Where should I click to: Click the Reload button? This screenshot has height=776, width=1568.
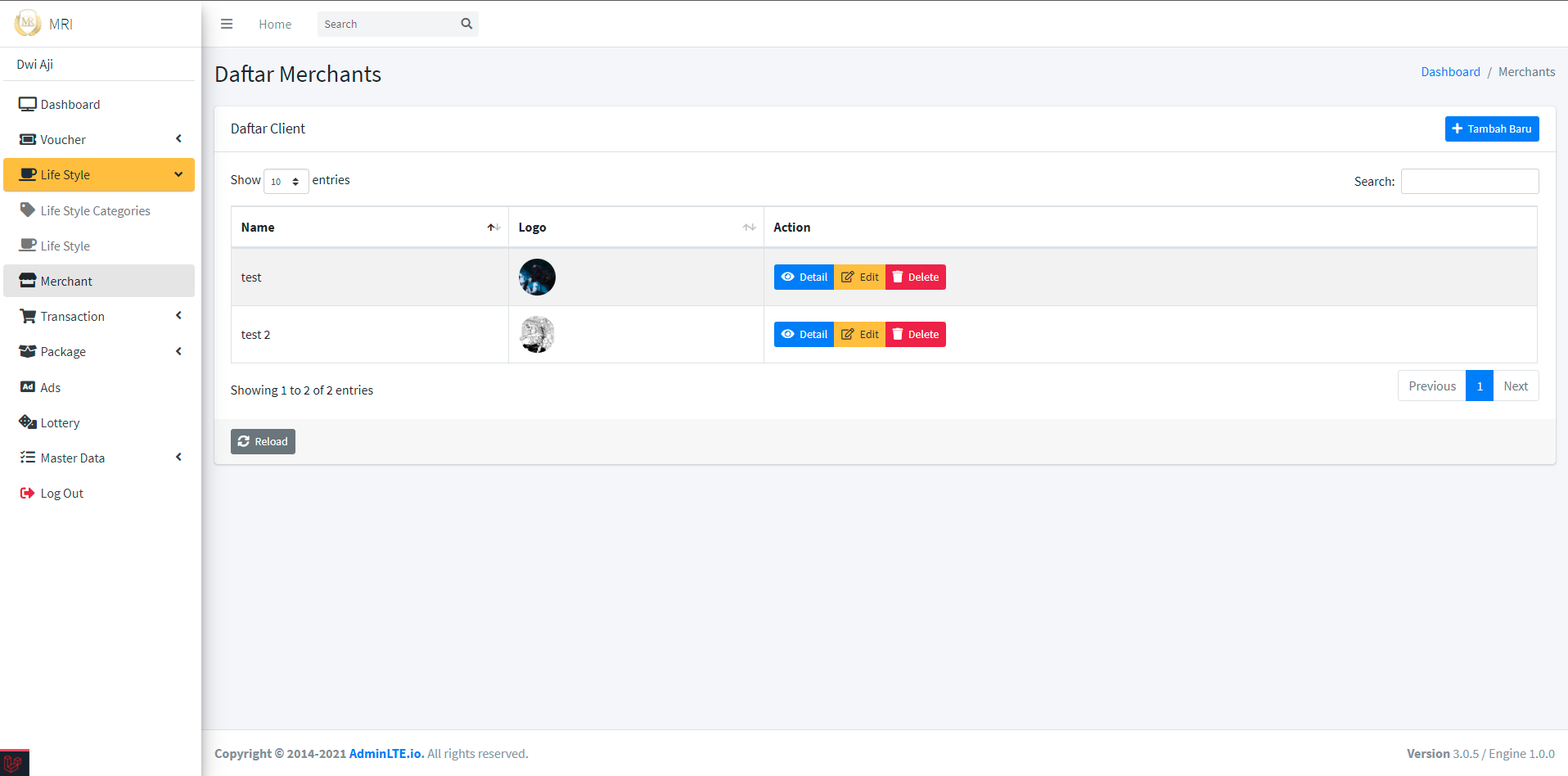click(x=263, y=441)
